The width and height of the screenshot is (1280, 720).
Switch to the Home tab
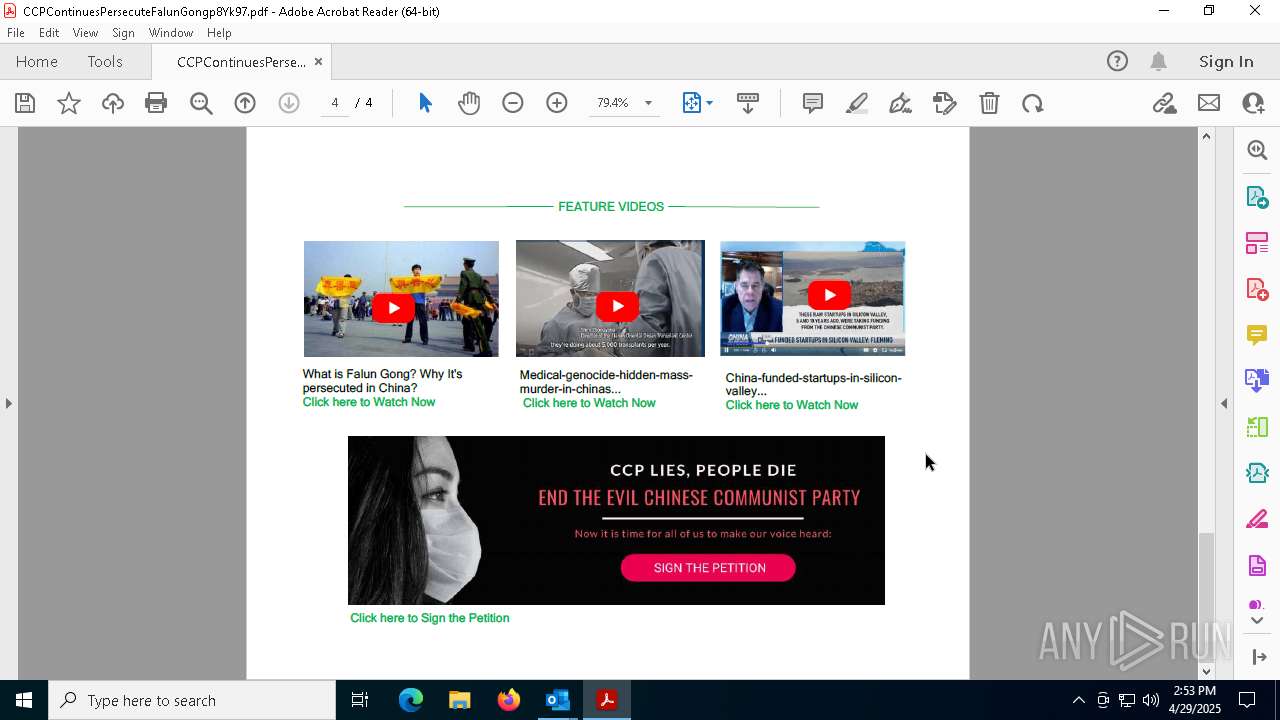[37, 62]
